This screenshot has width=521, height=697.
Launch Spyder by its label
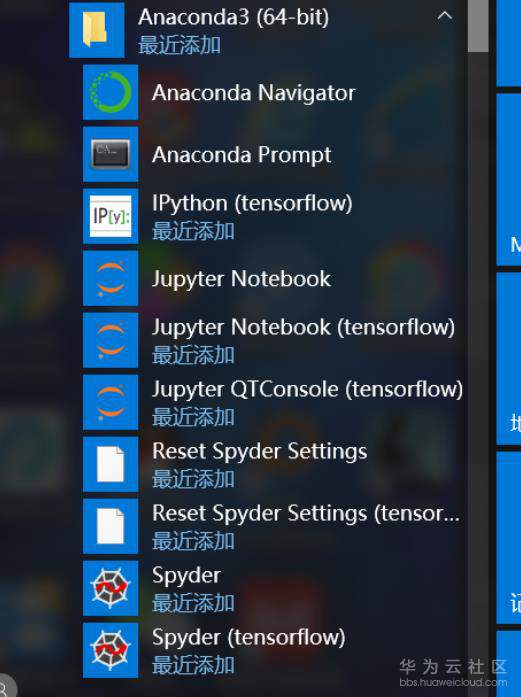pos(186,576)
